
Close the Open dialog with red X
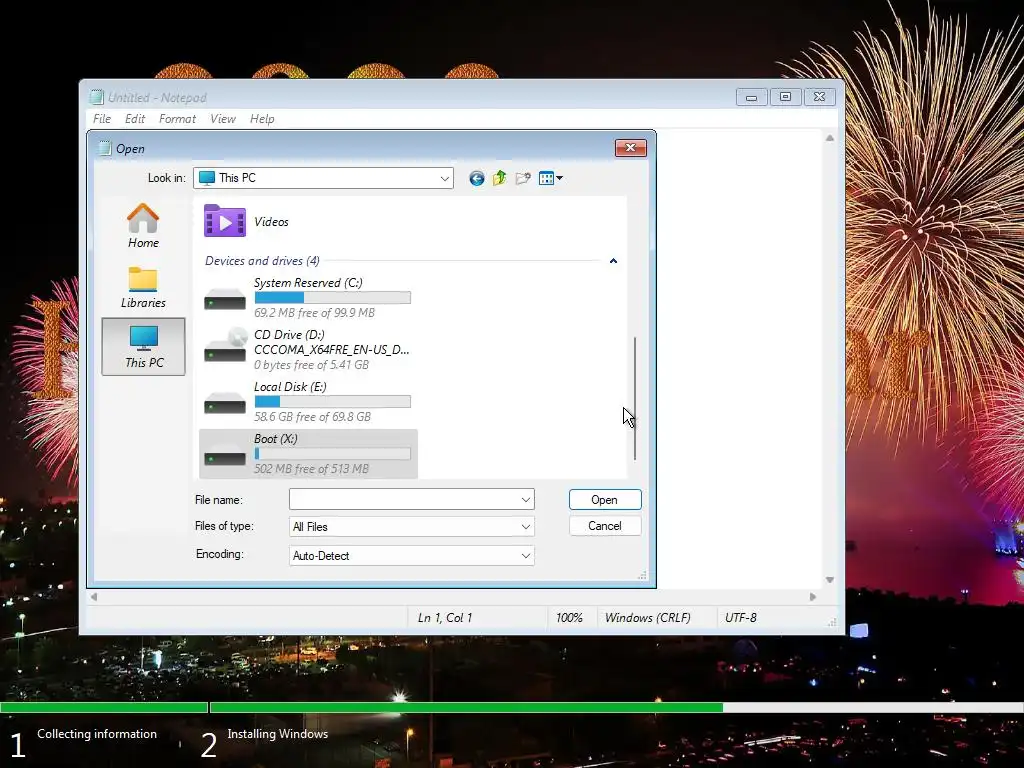pos(630,148)
